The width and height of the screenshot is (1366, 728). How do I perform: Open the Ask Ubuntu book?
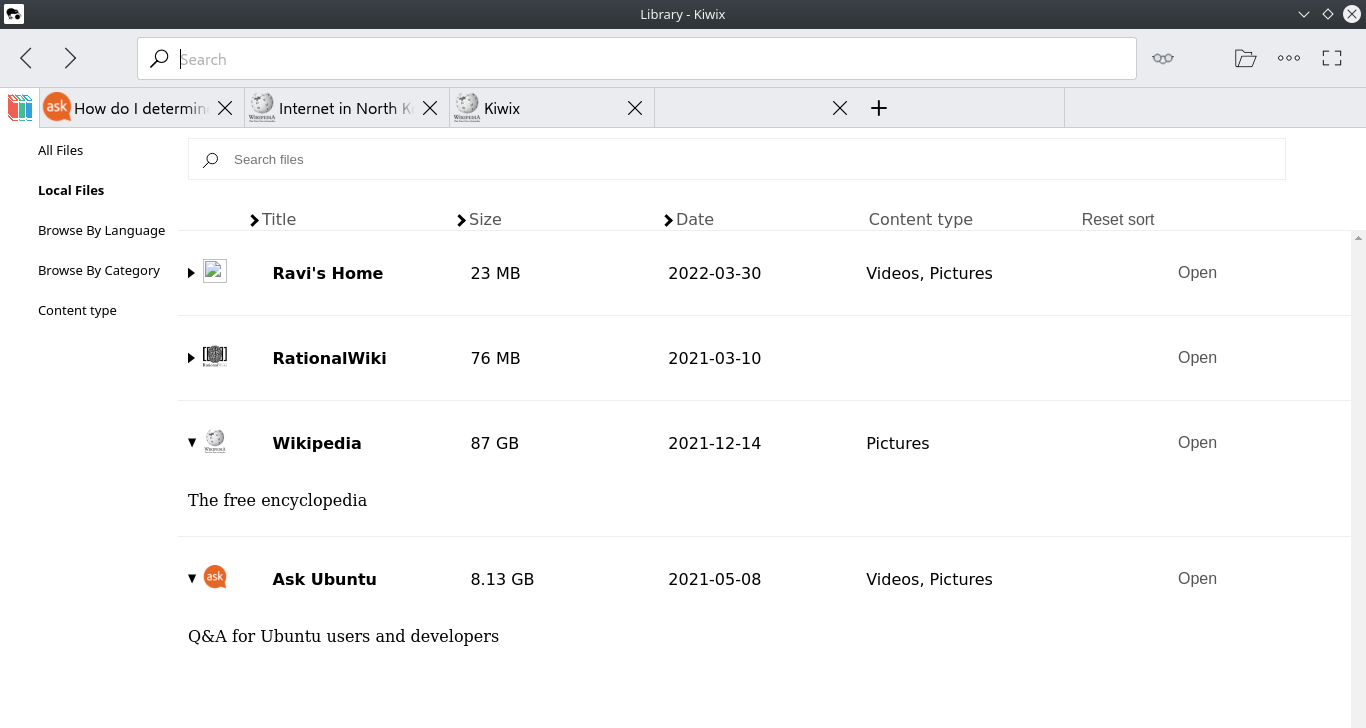point(1197,578)
